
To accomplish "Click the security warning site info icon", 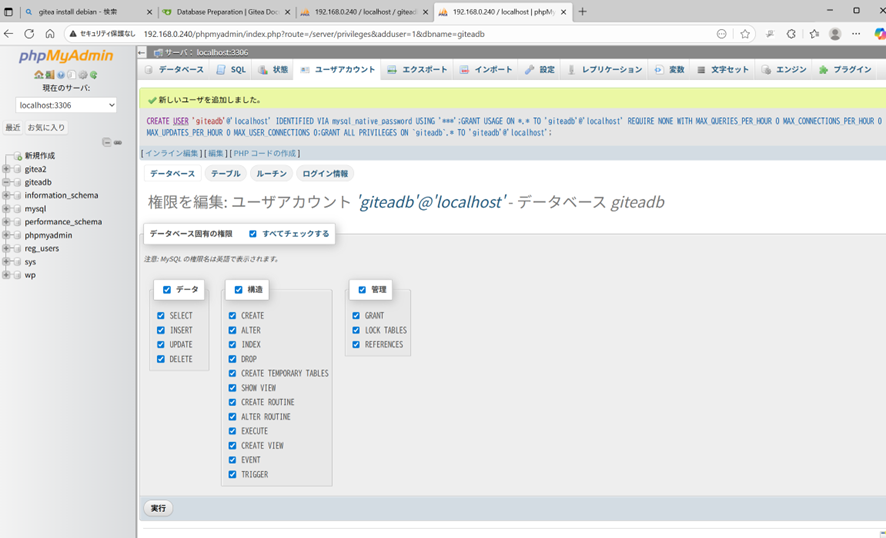I will (x=102, y=34).
